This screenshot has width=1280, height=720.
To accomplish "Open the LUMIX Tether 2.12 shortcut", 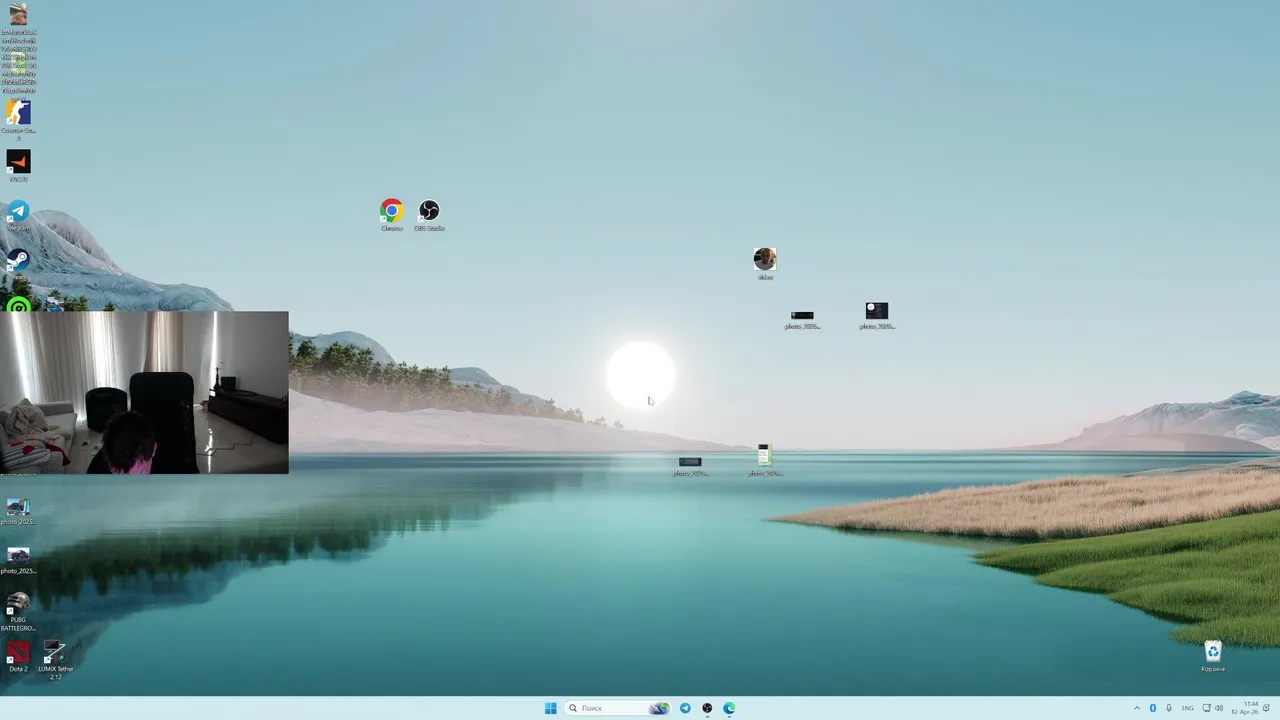I will pos(56,660).
